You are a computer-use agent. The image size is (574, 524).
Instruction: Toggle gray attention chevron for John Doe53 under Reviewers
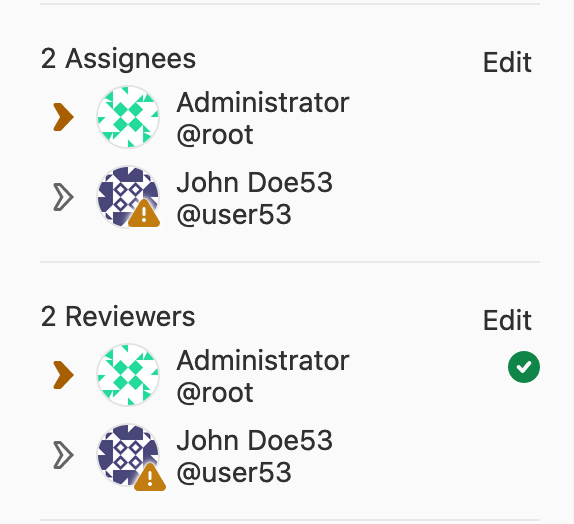click(63, 455)
